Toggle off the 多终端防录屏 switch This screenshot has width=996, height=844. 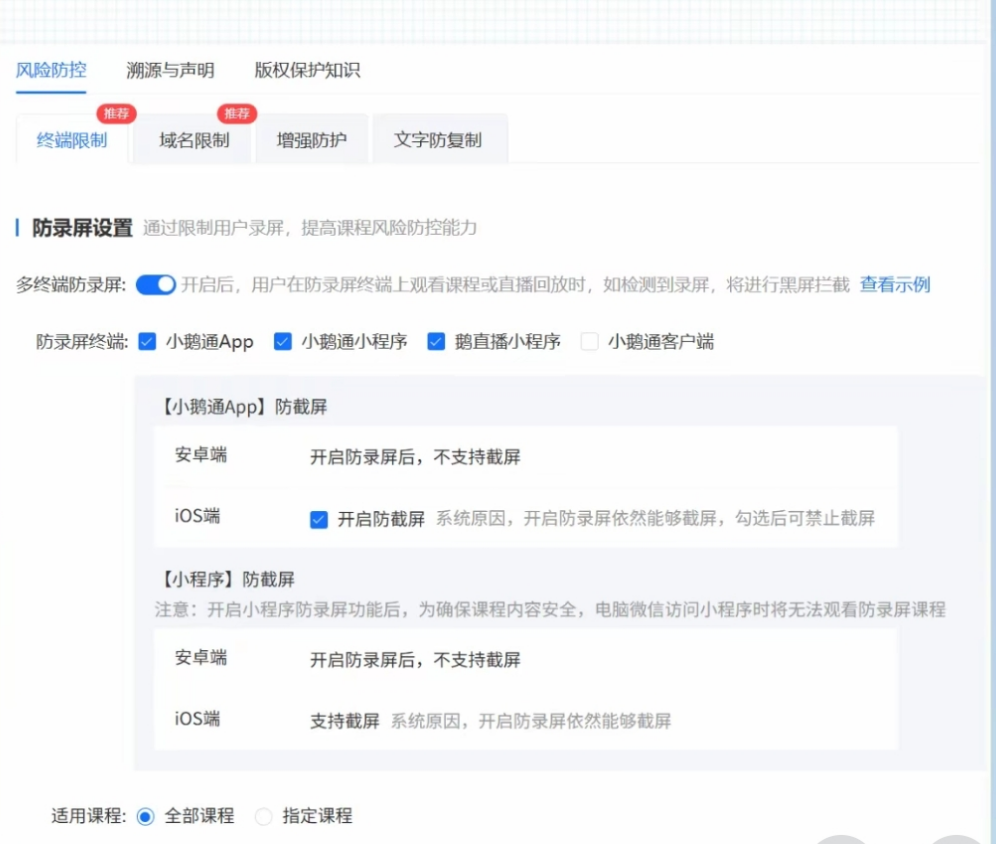155,285
